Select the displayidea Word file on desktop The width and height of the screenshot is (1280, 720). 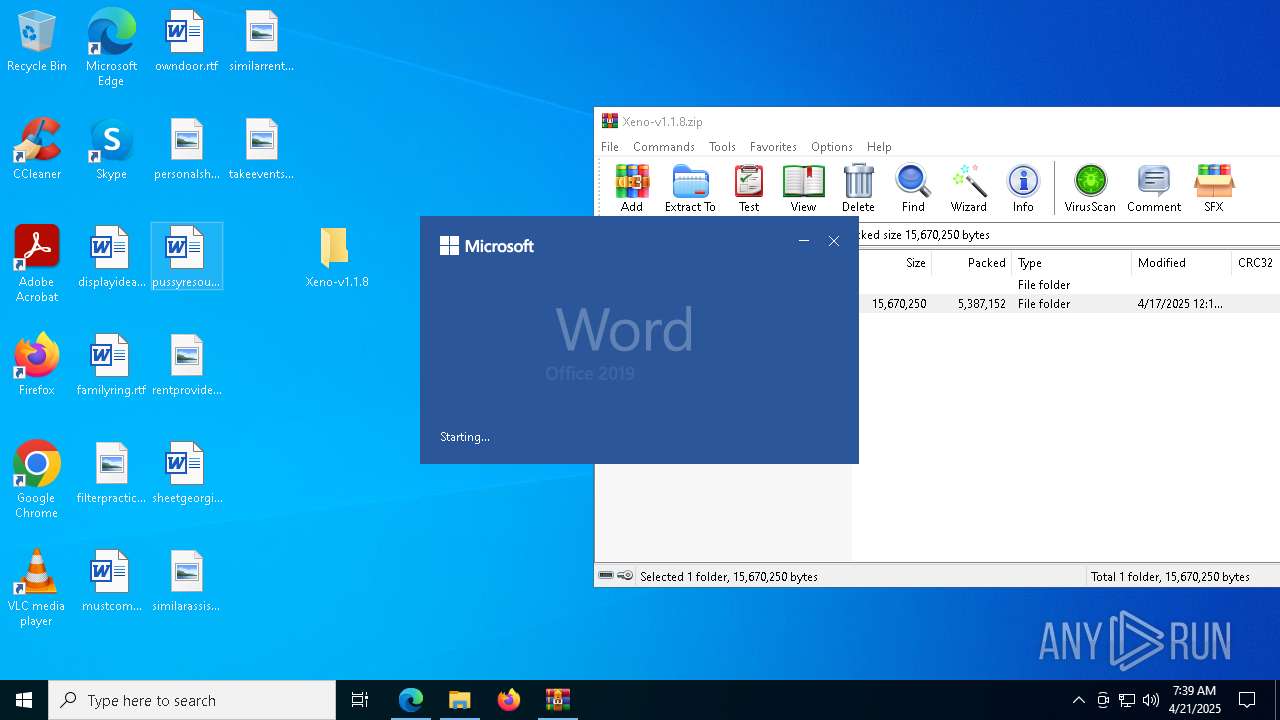tap(111, 258)
